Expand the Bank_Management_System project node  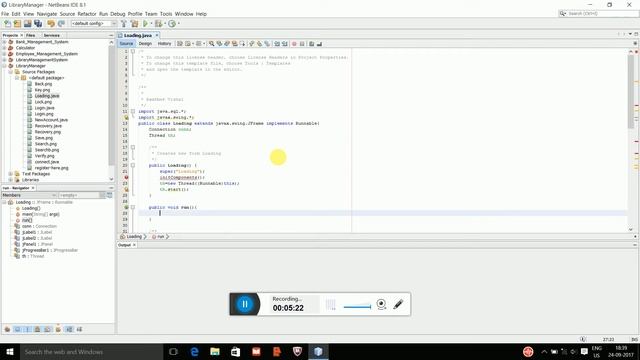[x=4, y=42]
